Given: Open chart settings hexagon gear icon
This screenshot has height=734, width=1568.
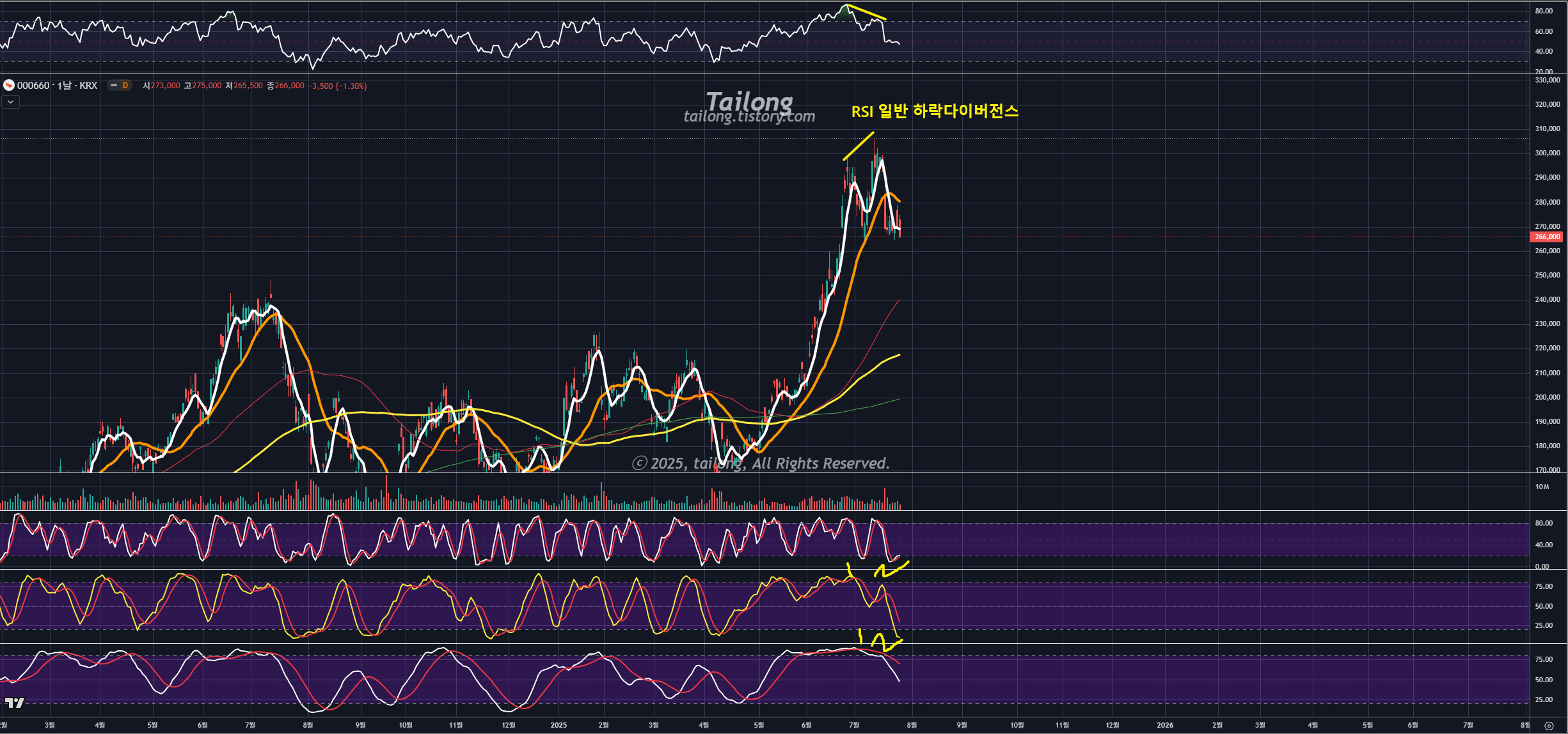Looking at the screenshot, I should coord(1549,726).
